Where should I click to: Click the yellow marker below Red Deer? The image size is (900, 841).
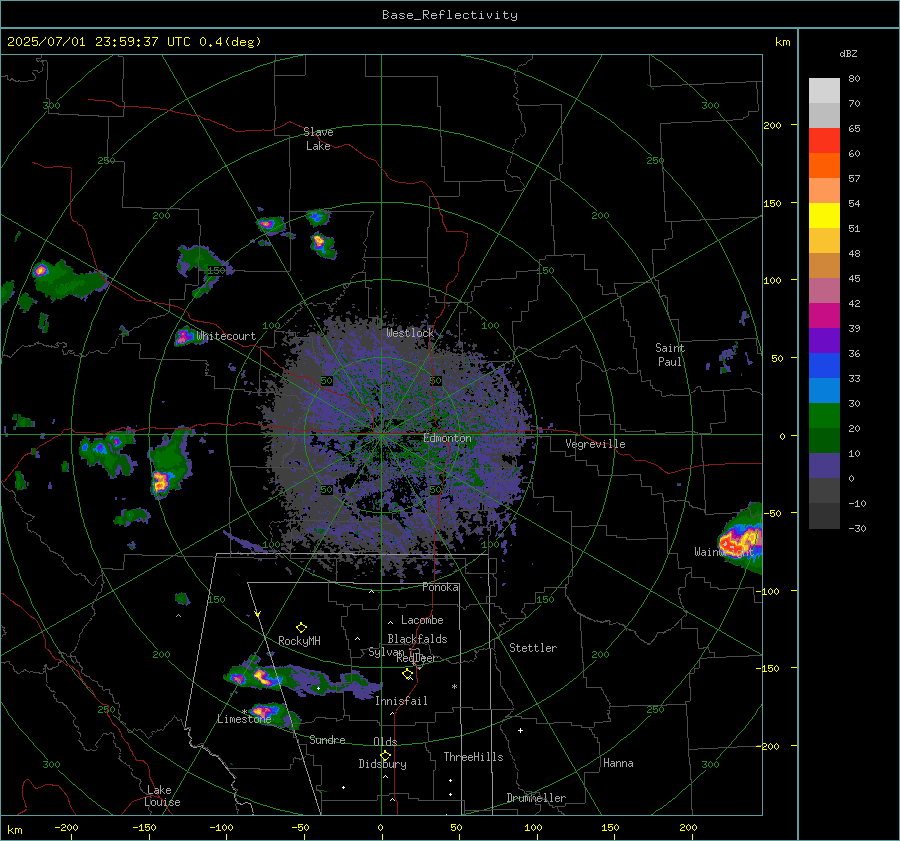(x=408, y=673)
